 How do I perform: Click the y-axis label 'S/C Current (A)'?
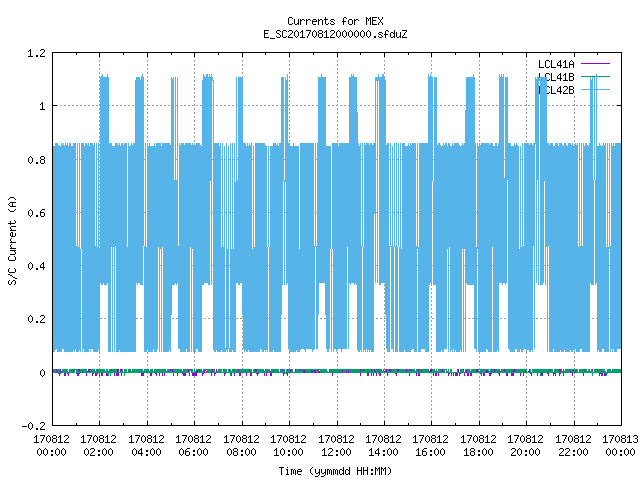[12, 240]
